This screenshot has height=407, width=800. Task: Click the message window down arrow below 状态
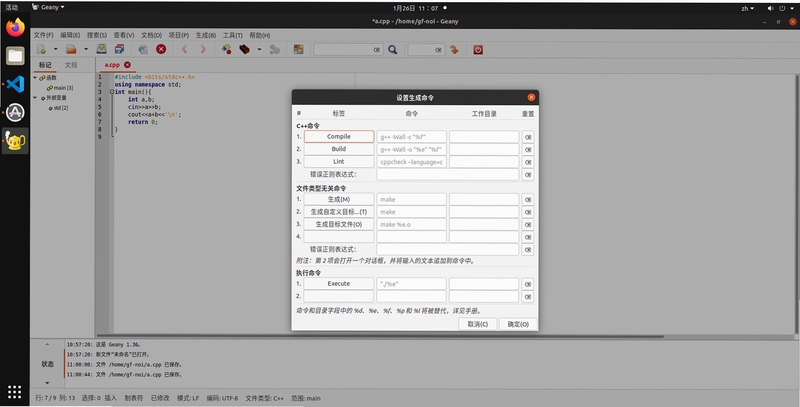pos(47,383)
